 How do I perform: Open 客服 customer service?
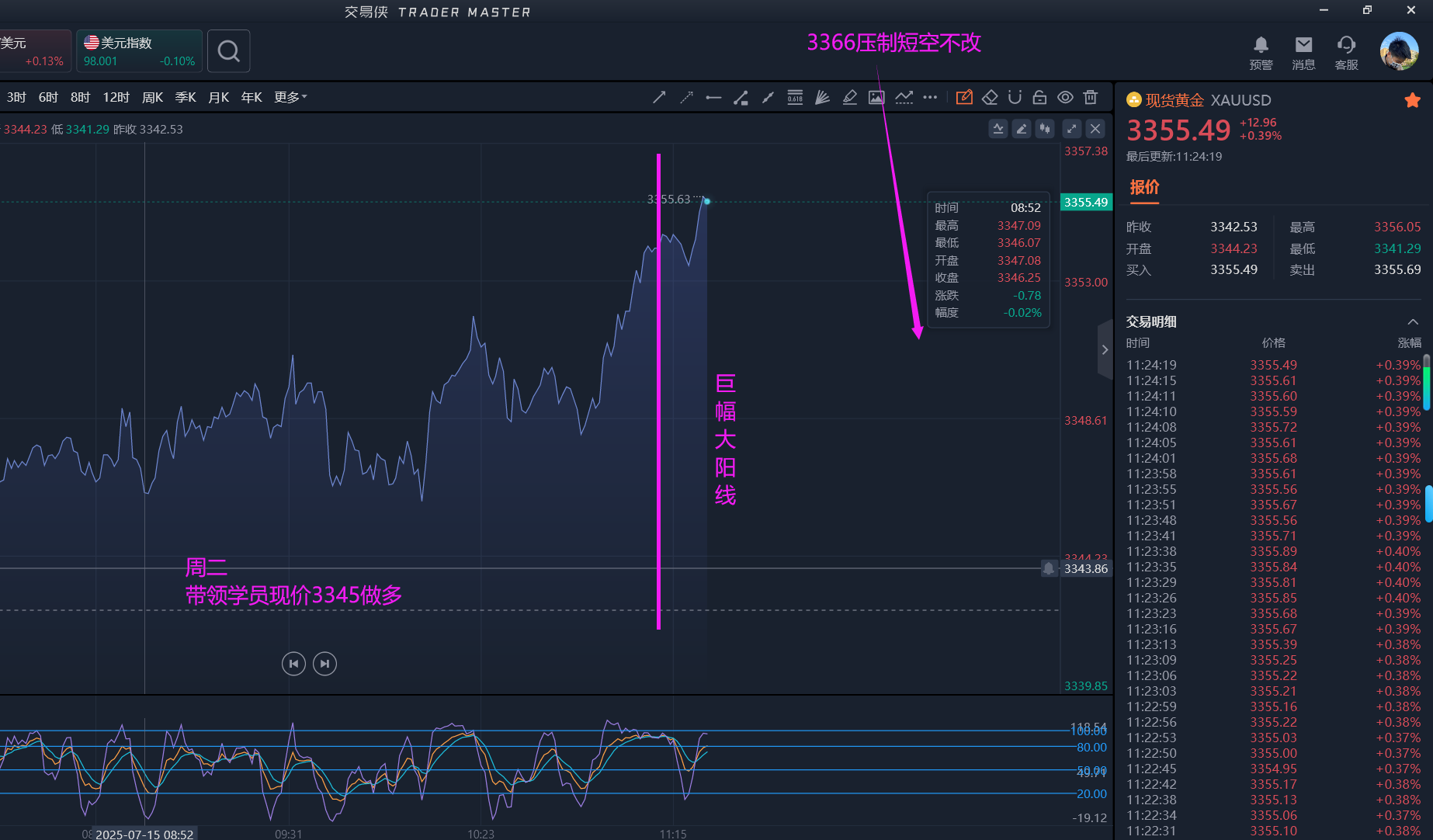[x=1346, y=52]
